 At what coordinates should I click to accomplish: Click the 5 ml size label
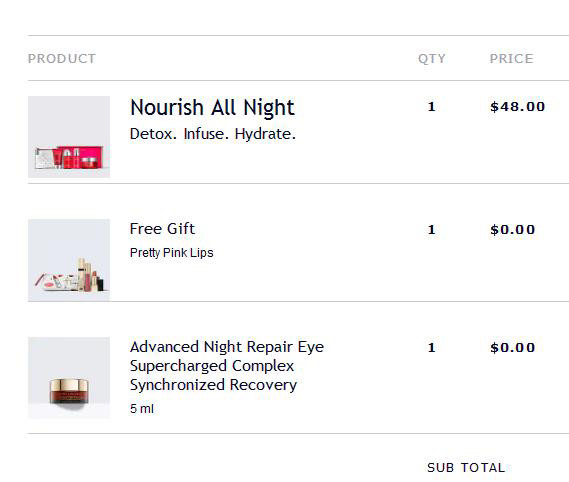click(142, 409)
